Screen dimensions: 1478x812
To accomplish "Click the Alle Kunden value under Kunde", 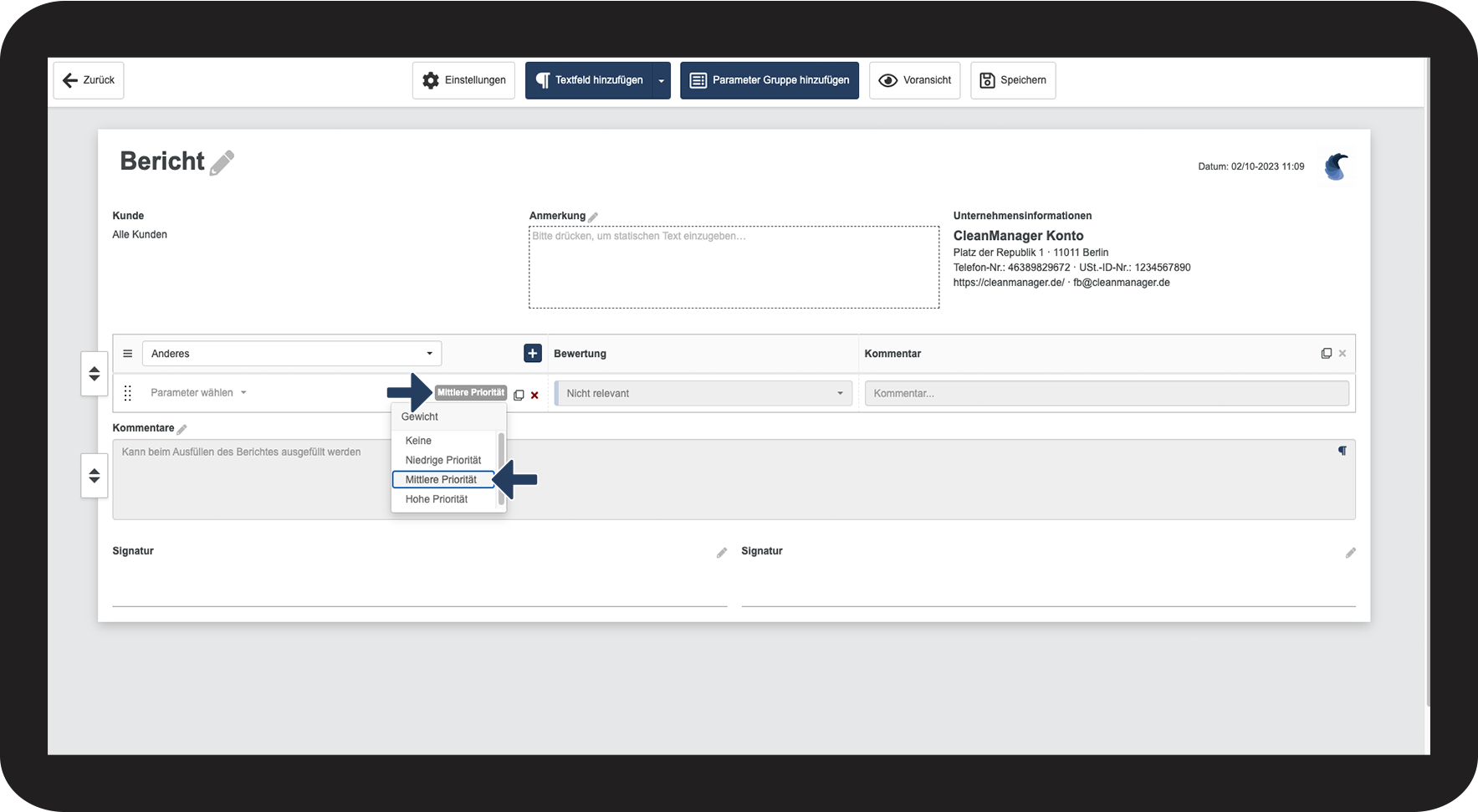I will click(x=140, y=235).
